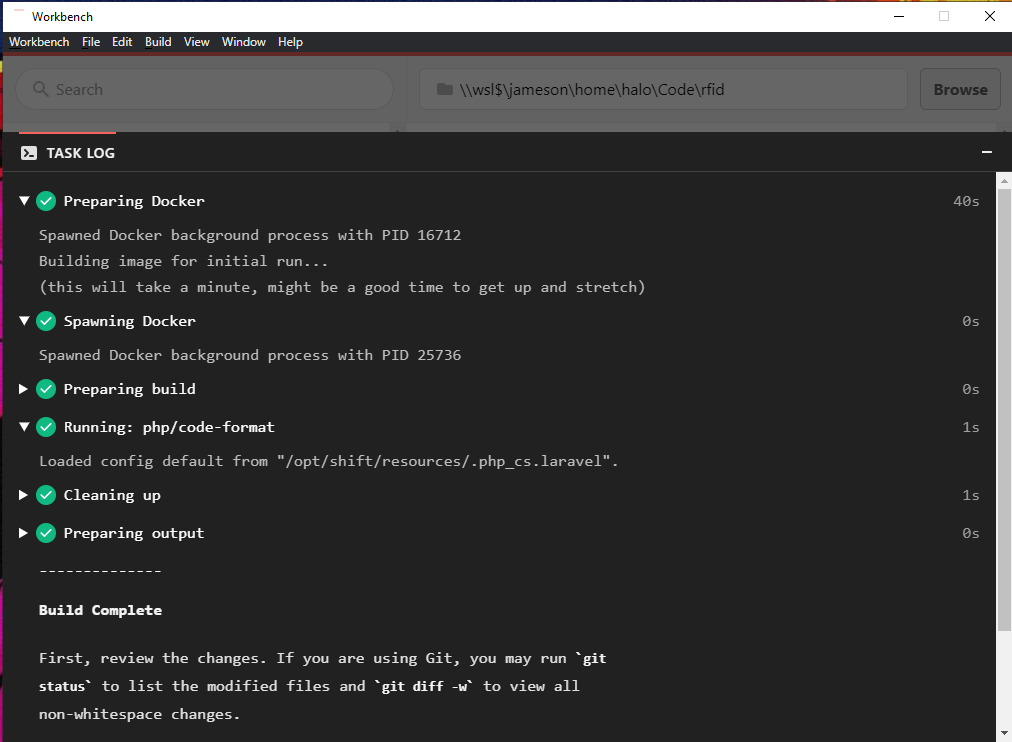Click the search magnifier icon
This screenshot has height=742, width=1012.
coord(40,89)
